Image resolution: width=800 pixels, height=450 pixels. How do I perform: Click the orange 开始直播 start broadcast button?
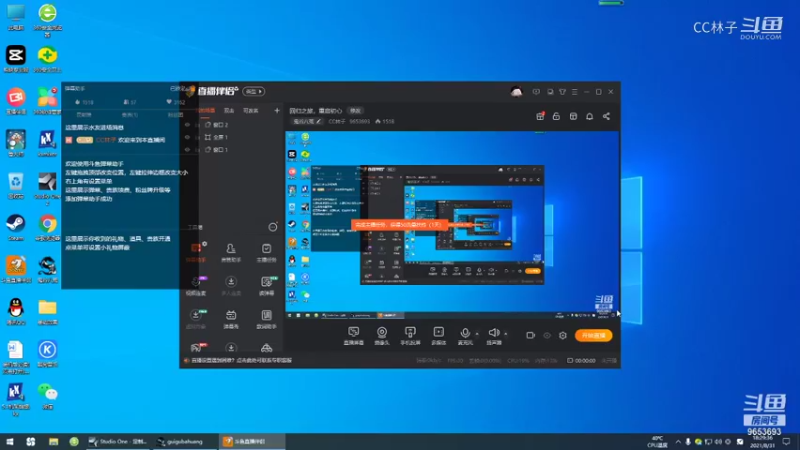593,335
